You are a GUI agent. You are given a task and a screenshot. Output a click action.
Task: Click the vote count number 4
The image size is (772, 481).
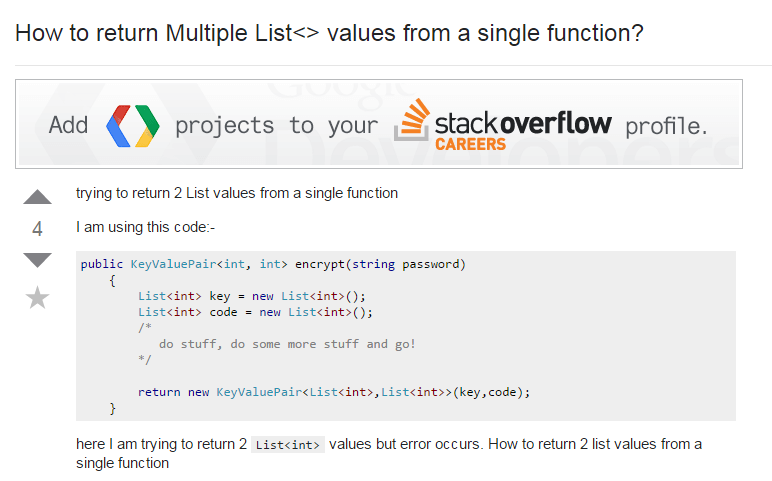37,229
